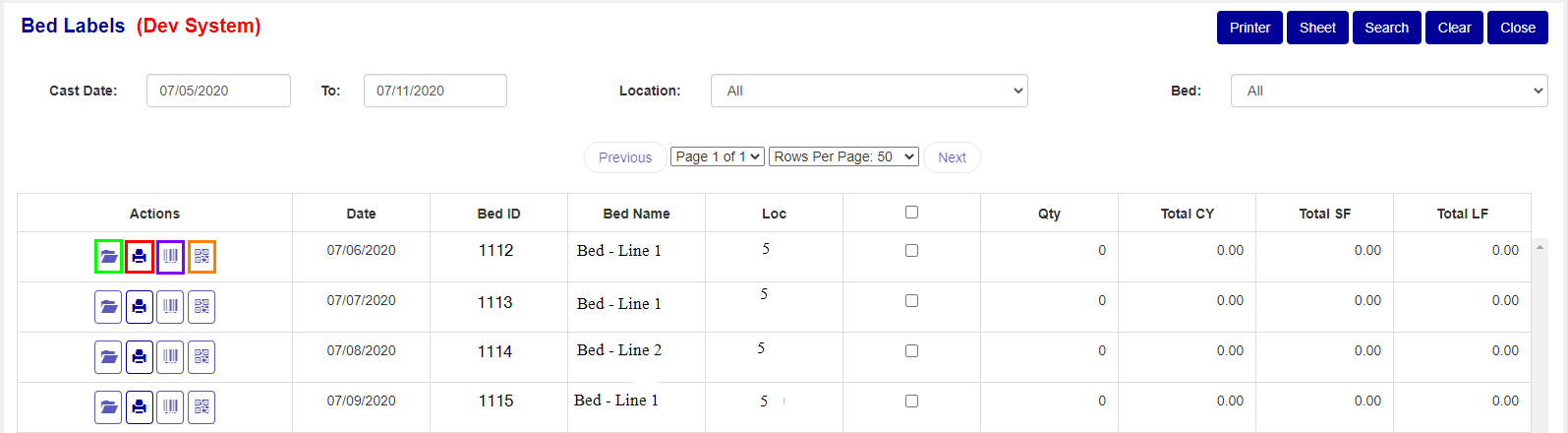Viewport: 1568px width, 433px height.
Task: Click the Printer button at top
Action: click(1249, 28)
